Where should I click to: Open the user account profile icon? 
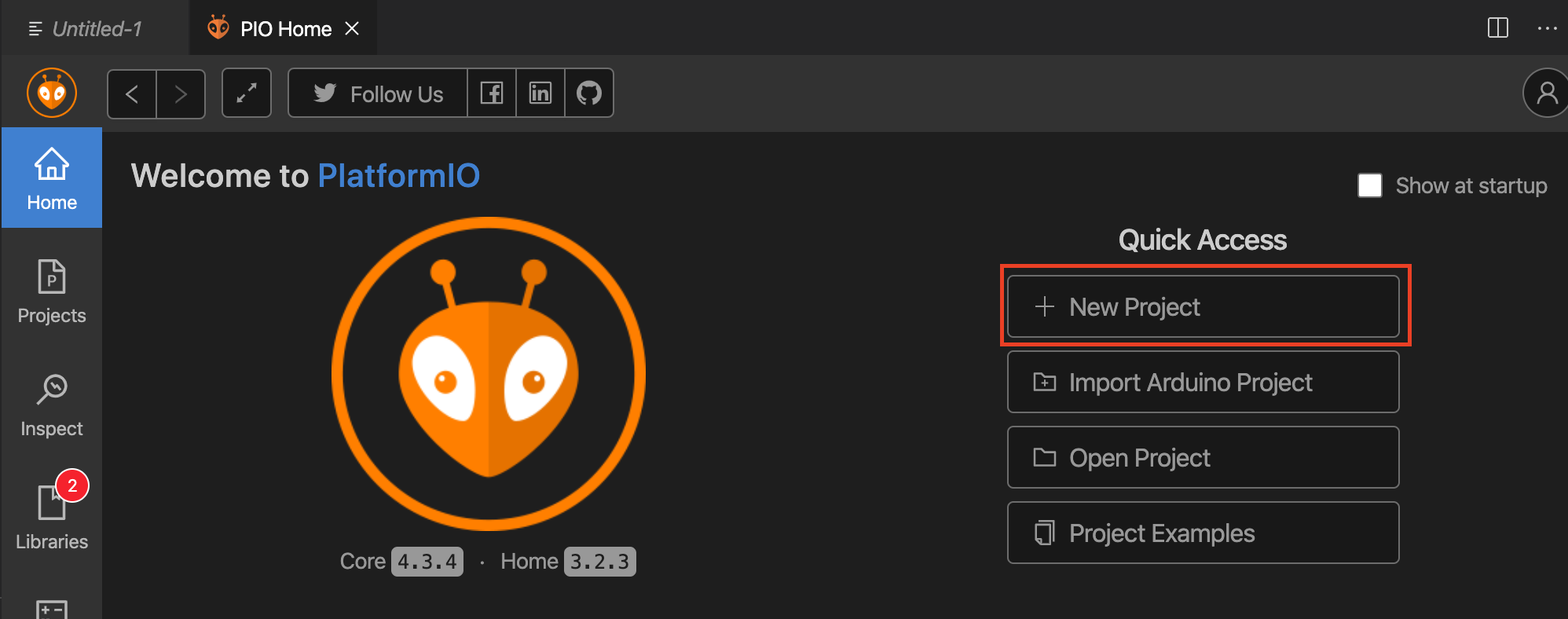coord(1546,93)
